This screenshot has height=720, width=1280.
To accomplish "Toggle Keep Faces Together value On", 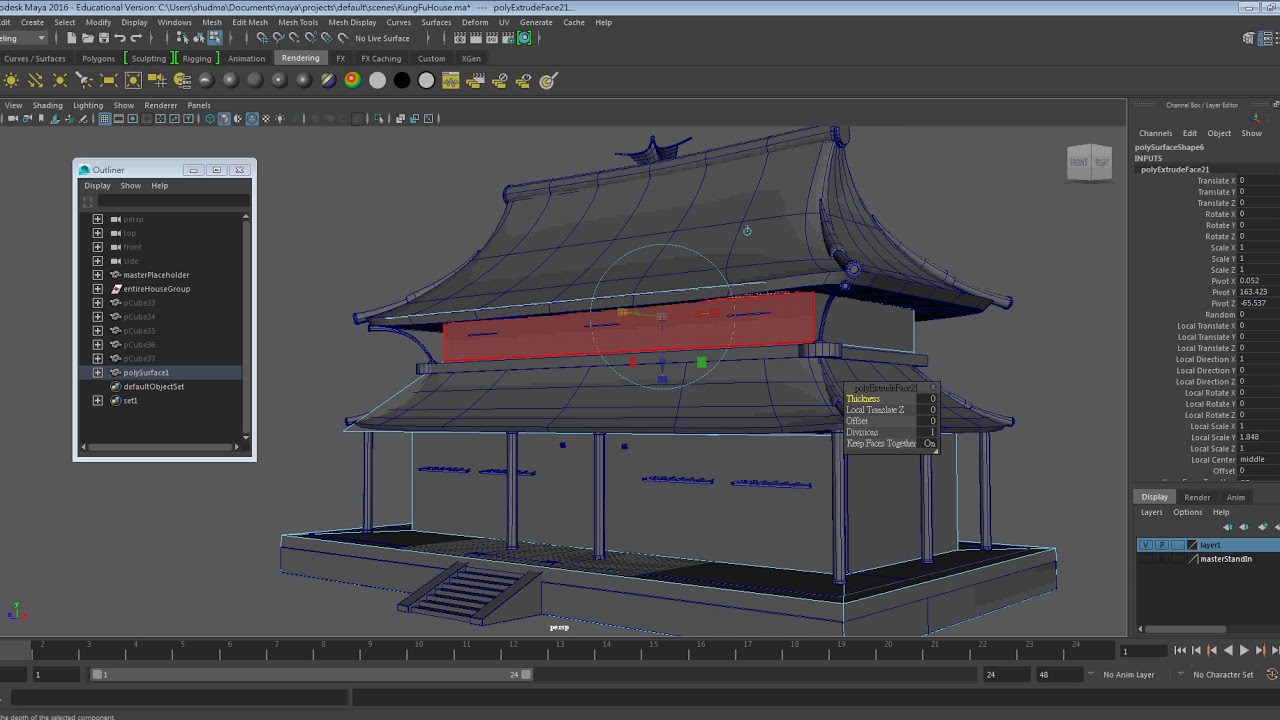I will coord(929,443).
